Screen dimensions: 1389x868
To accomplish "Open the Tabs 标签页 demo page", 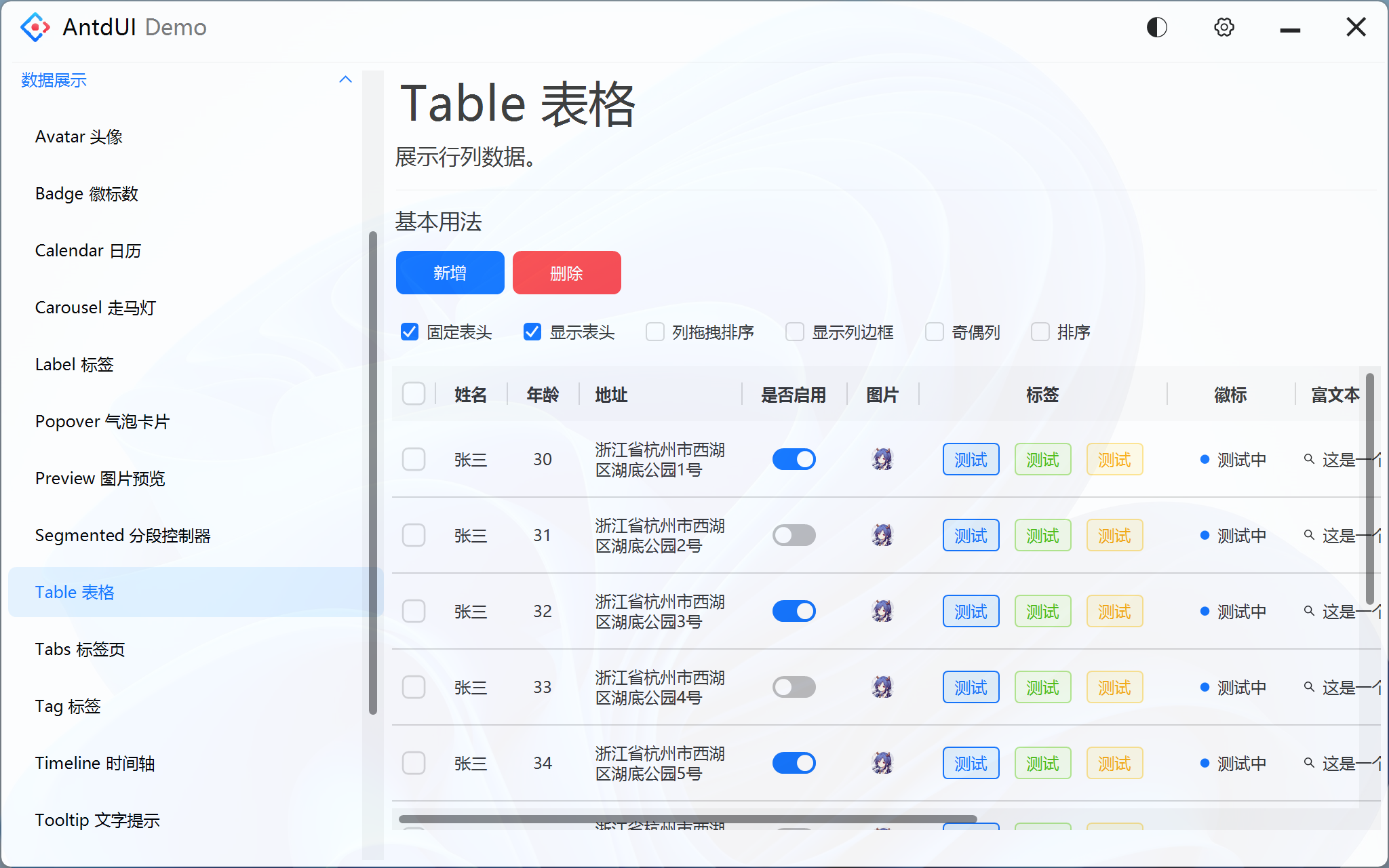I will click(x=80, y=649).
